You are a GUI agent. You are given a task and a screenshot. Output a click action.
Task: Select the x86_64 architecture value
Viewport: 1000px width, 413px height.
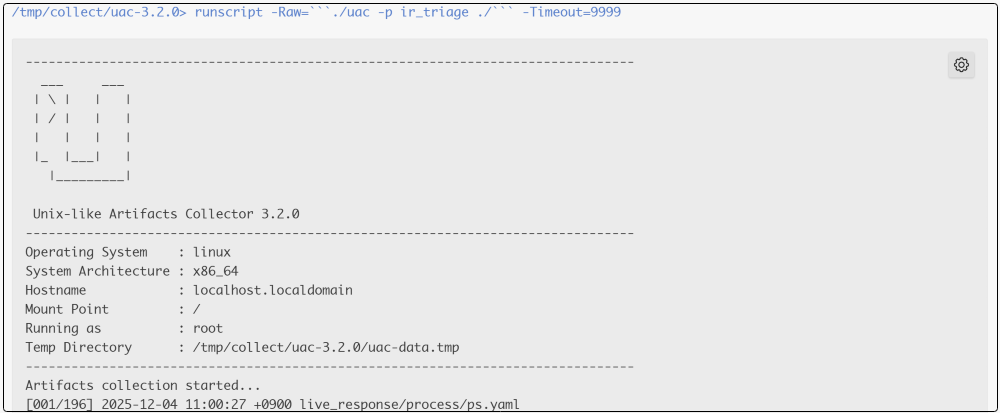point(216,271)
